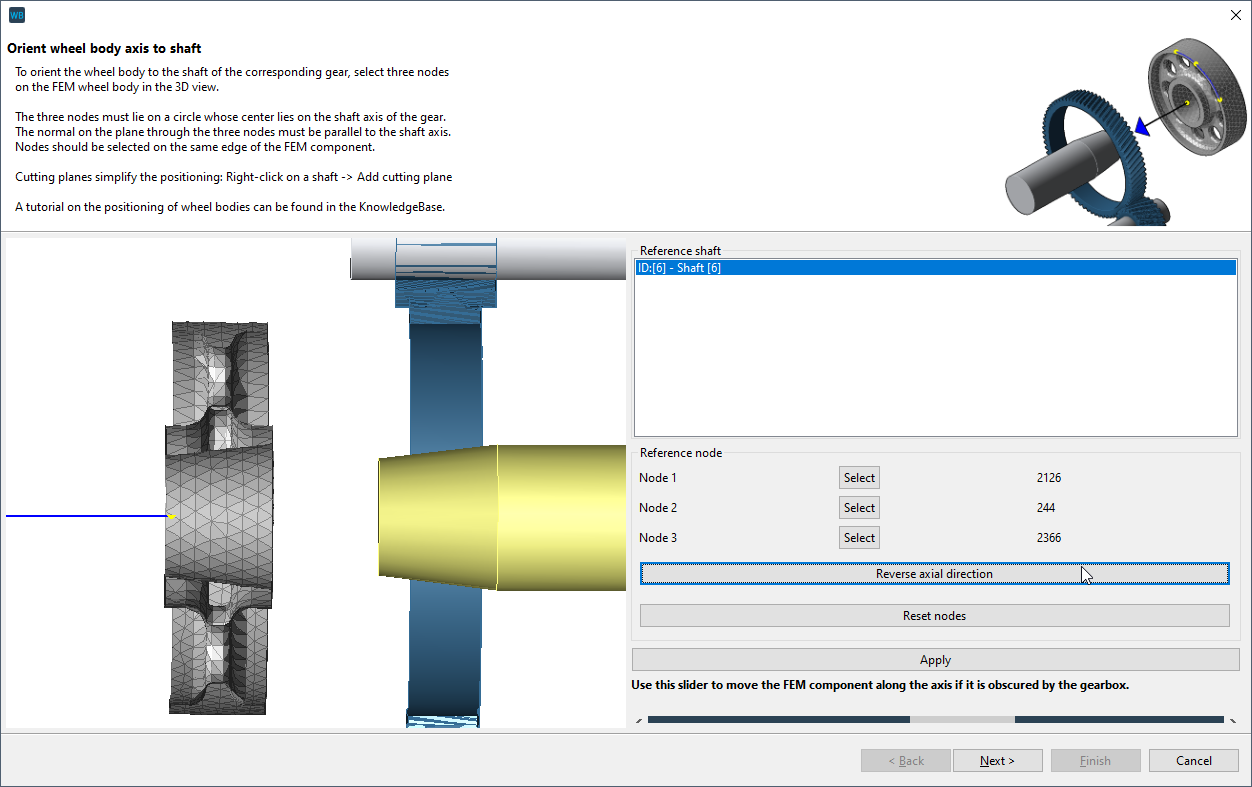The image size is (1252, 787).
Task: Click the disabled Finish button
Action: [x=1095, y=760]
